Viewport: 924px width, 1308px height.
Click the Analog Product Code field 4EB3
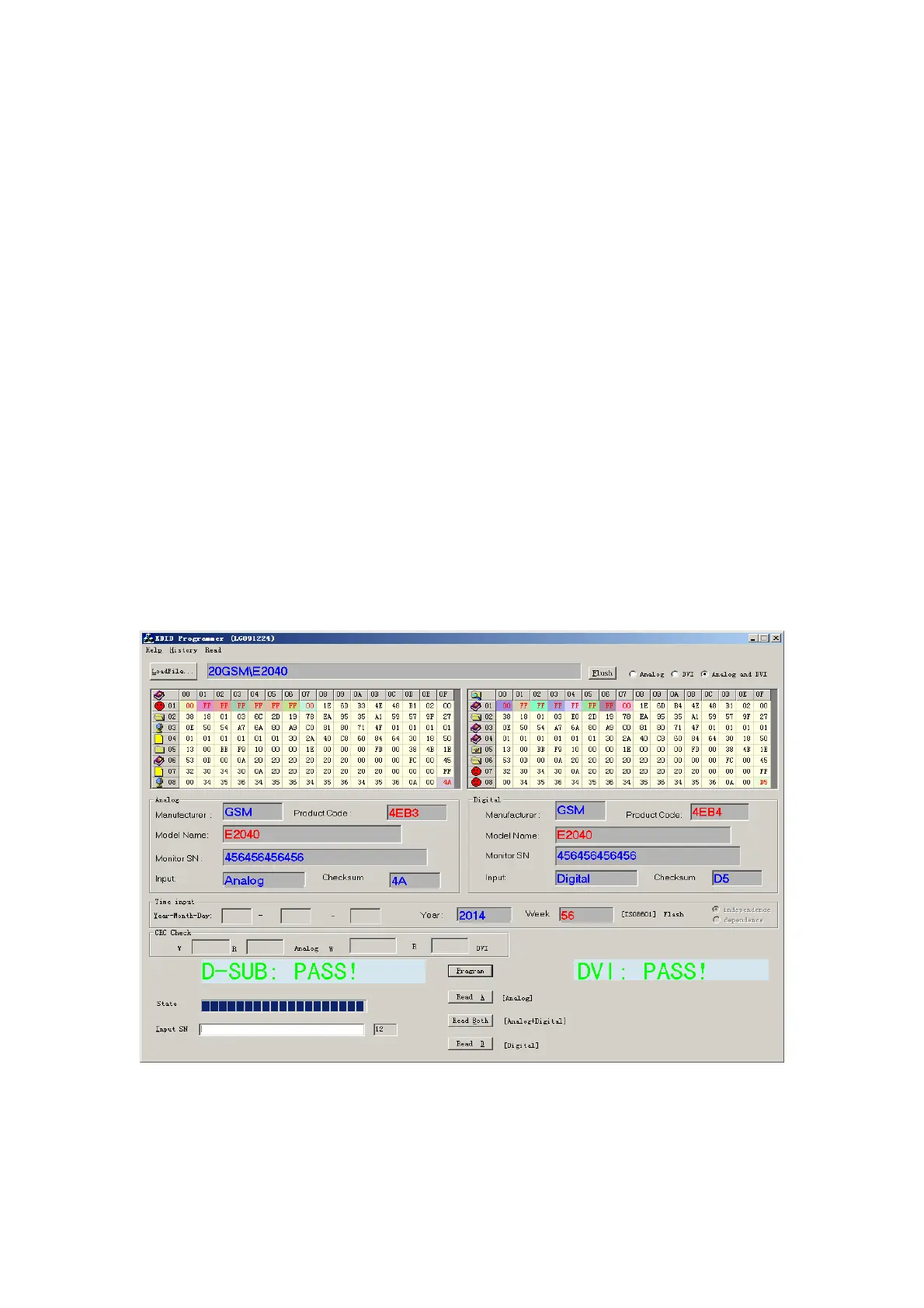[417, 812]
